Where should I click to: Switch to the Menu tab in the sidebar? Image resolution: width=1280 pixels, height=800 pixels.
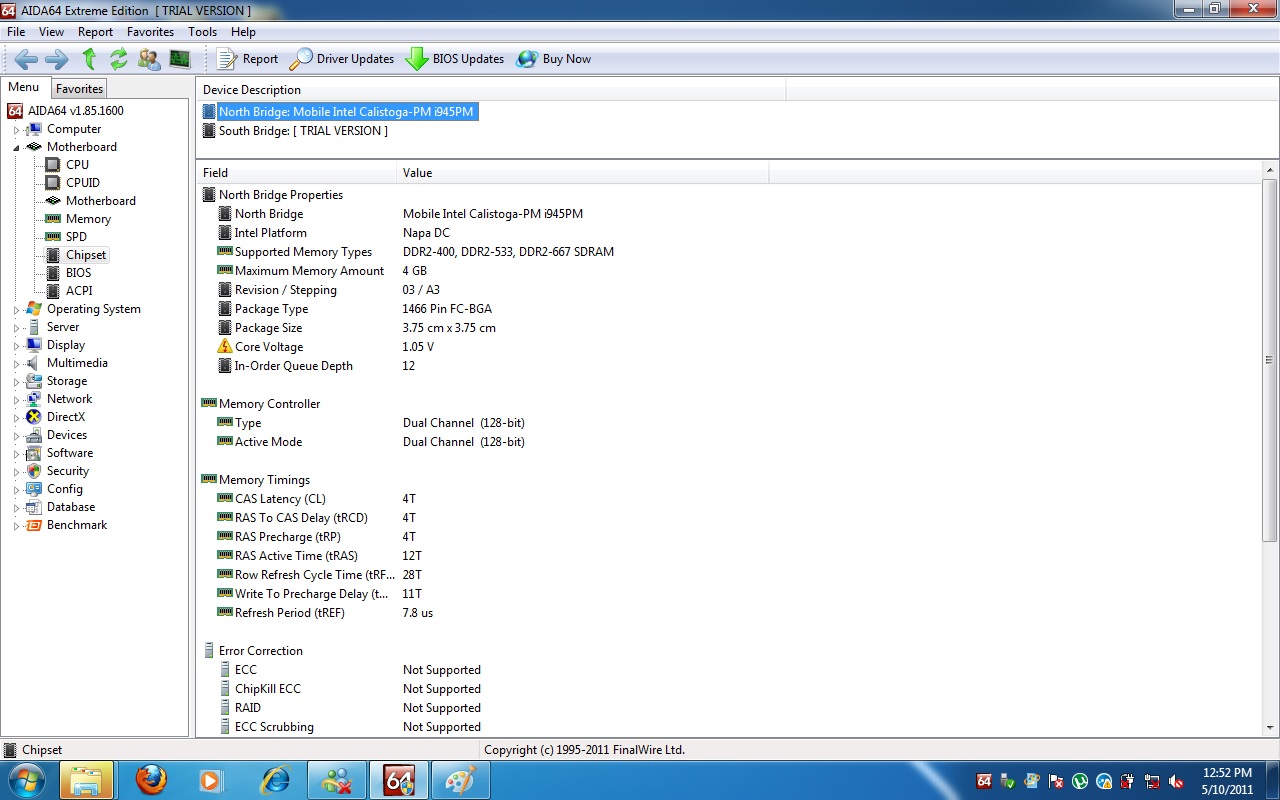[24, 88]
